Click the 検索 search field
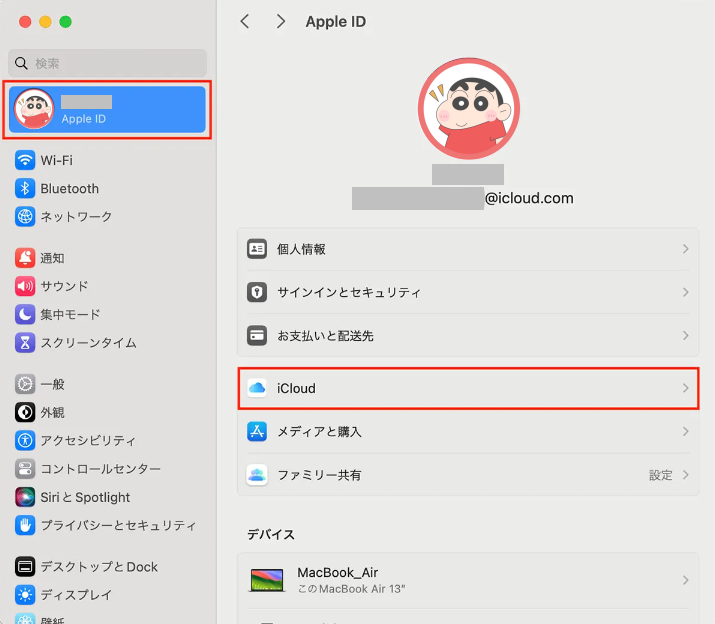This screenshot has height=624, width=715. 107,63
